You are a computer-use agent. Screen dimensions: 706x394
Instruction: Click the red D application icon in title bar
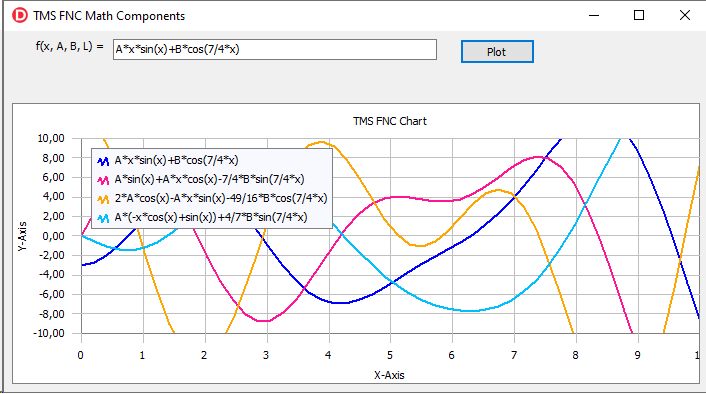point(20,15)
